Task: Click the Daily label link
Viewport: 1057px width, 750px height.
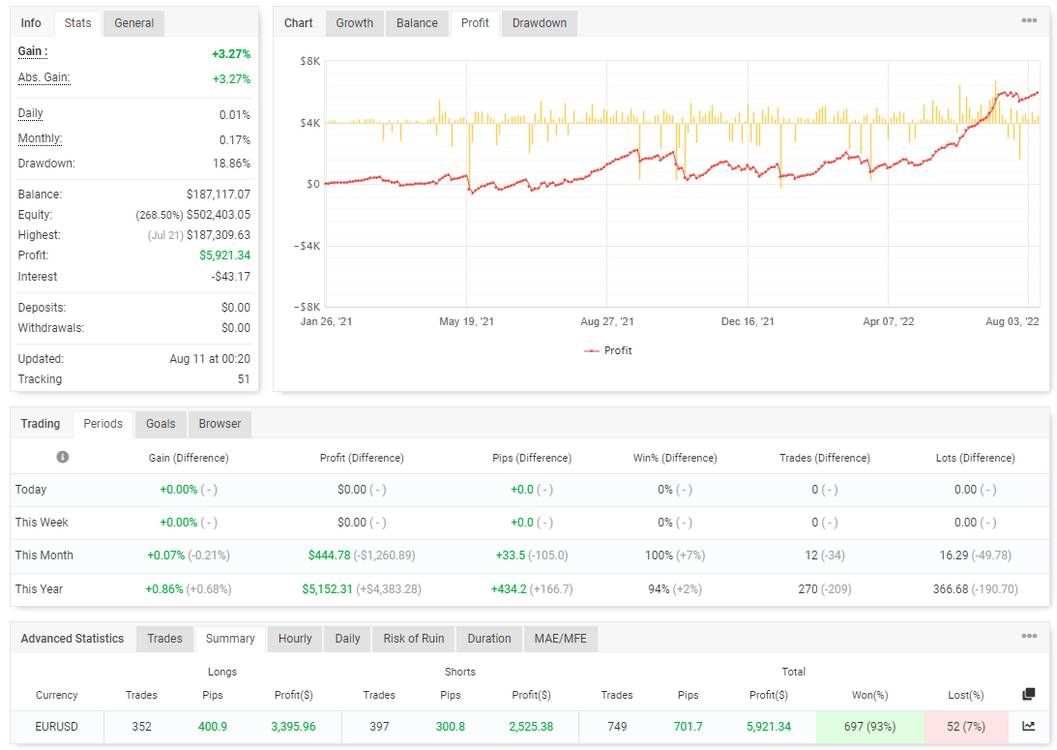Action: (30, 113)
